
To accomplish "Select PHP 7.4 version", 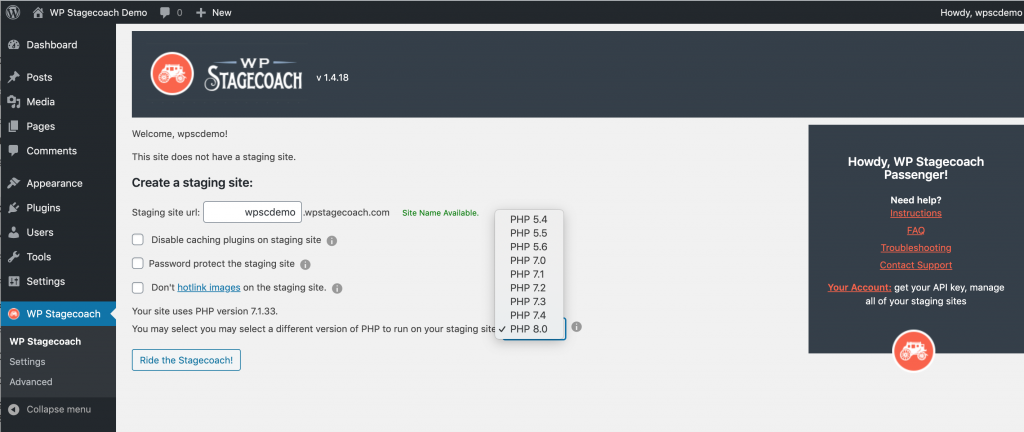I will coord(529,315).
